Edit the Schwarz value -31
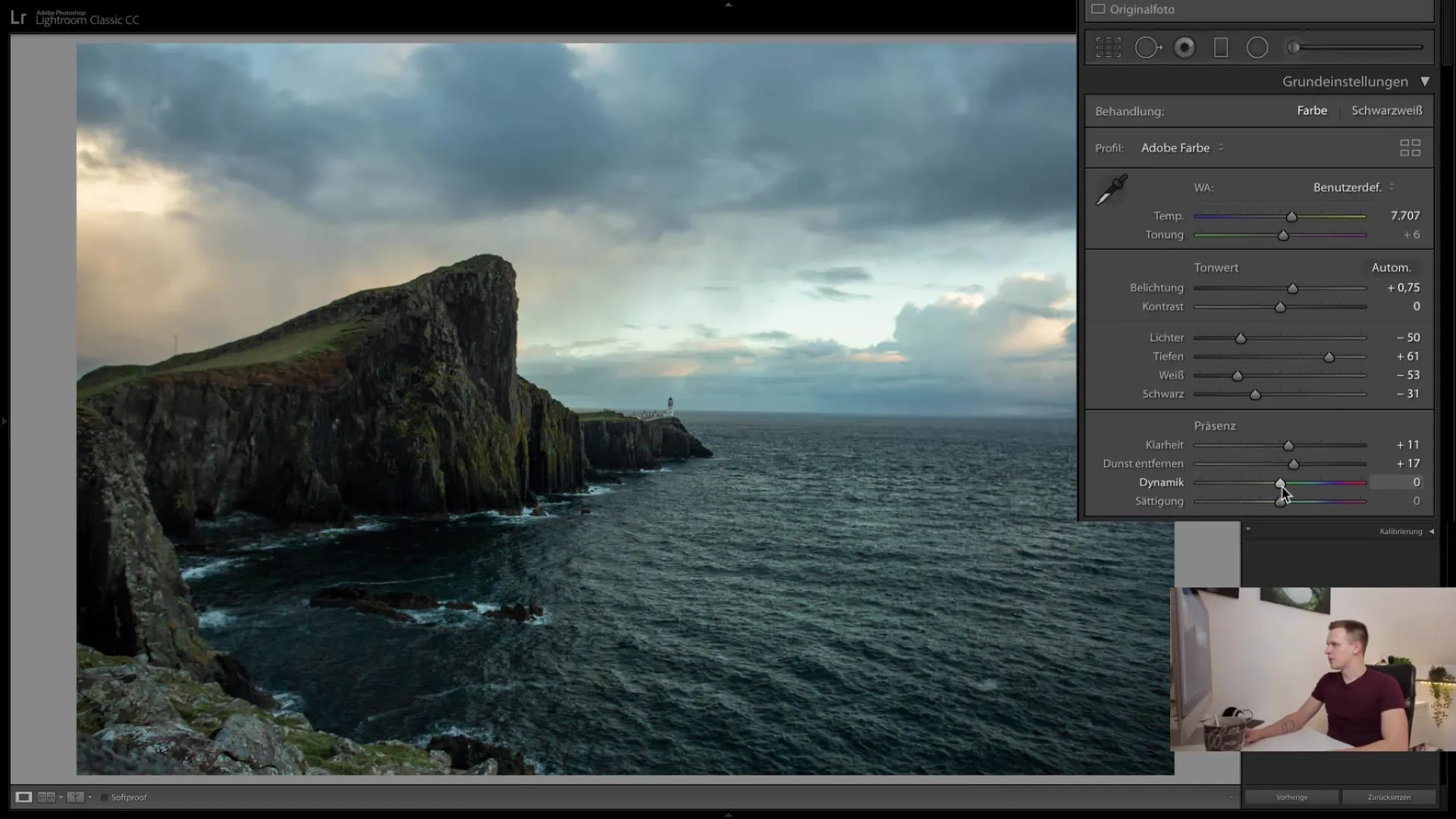This screenshot has height=819, width=1456. pos(1408,394)
